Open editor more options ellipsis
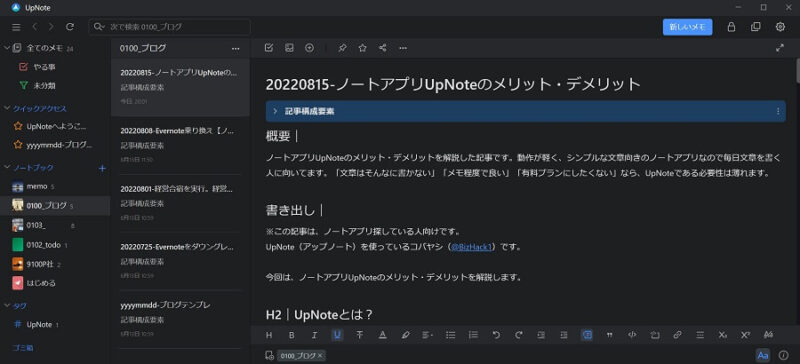 pos(403,48)
